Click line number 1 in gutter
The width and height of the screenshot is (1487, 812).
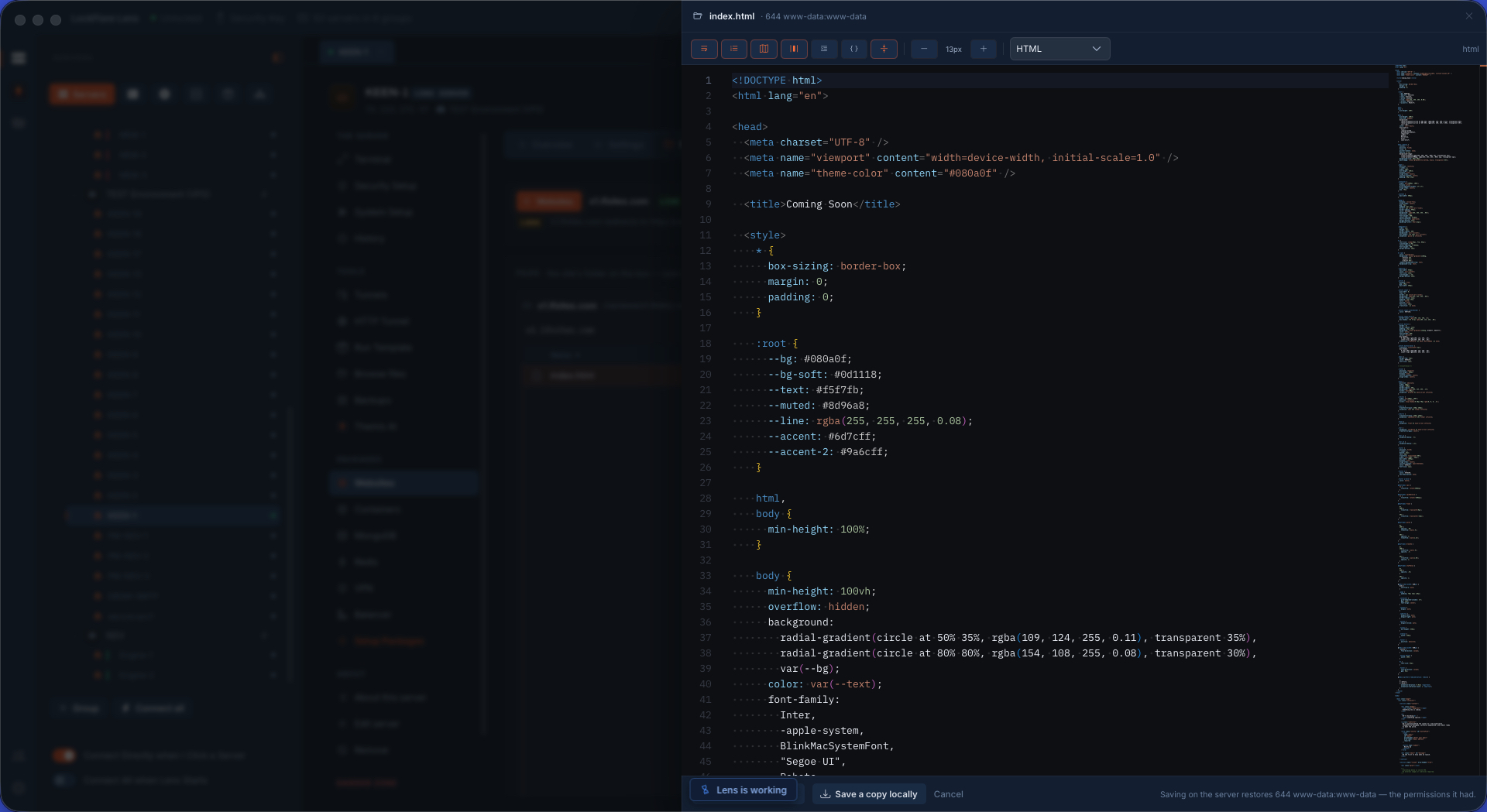click(x=708, y=81)
